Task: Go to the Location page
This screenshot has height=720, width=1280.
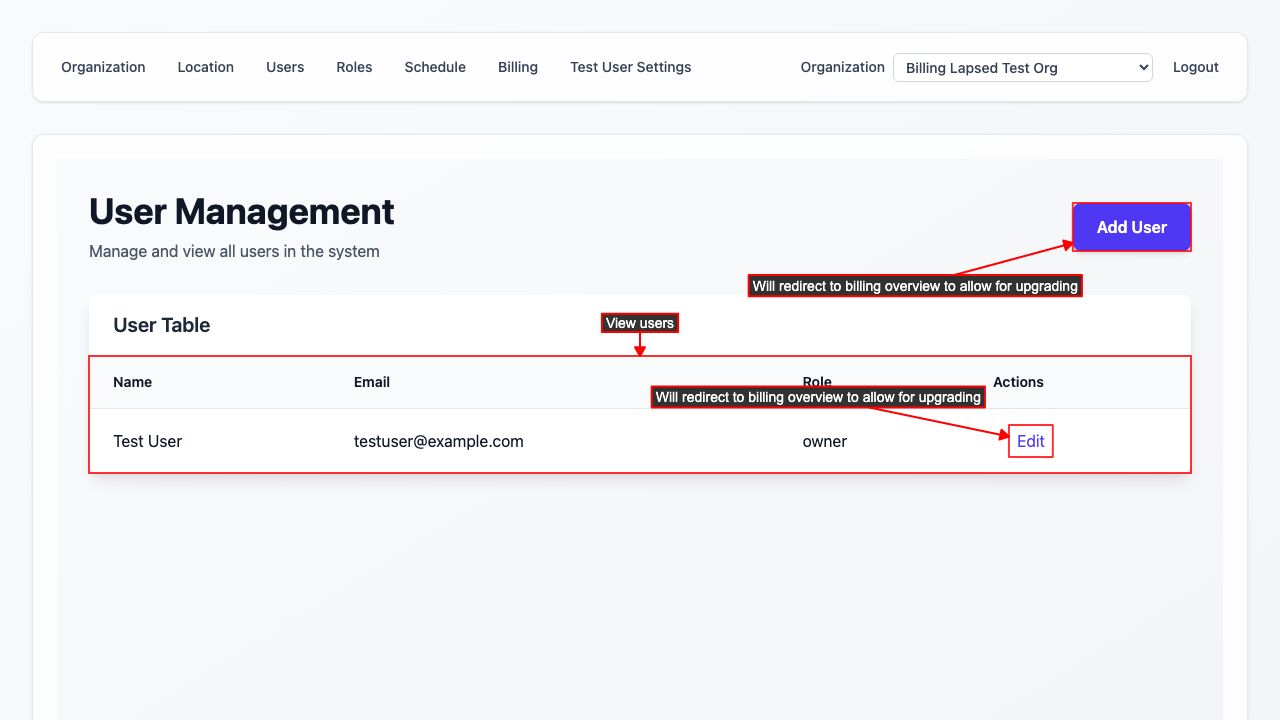Action: pyautogui.click(x=205, y=67)
